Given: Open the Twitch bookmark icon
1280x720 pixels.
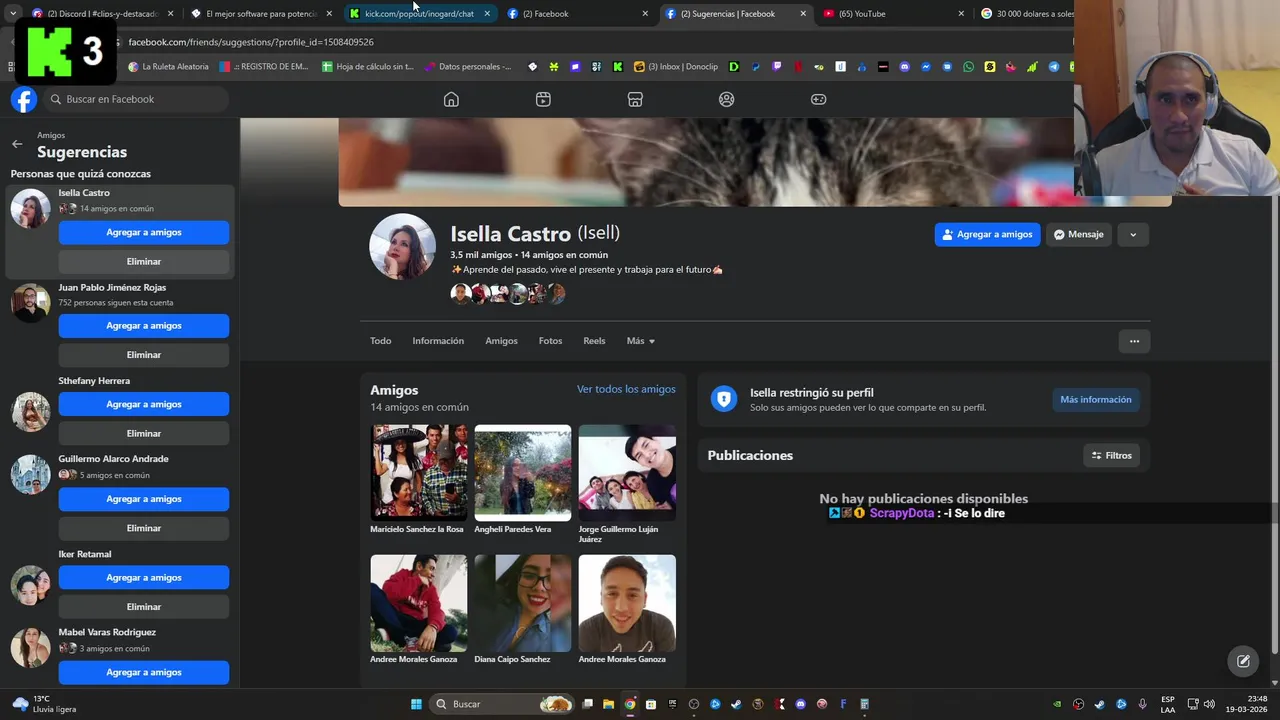Looking at the screenshot, I should pyautogui.click(x=776, y=67).
